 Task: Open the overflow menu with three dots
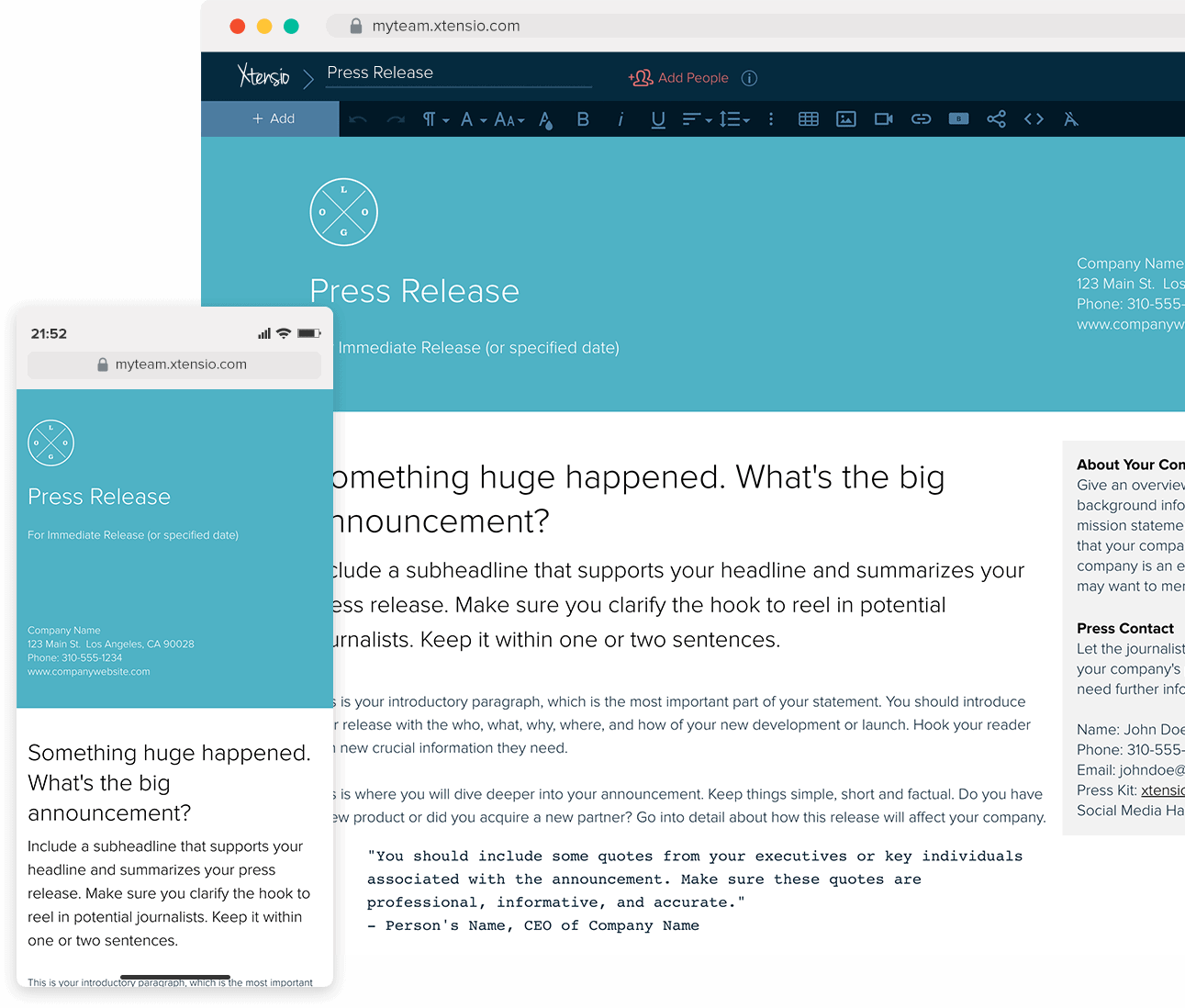point(771,118)
